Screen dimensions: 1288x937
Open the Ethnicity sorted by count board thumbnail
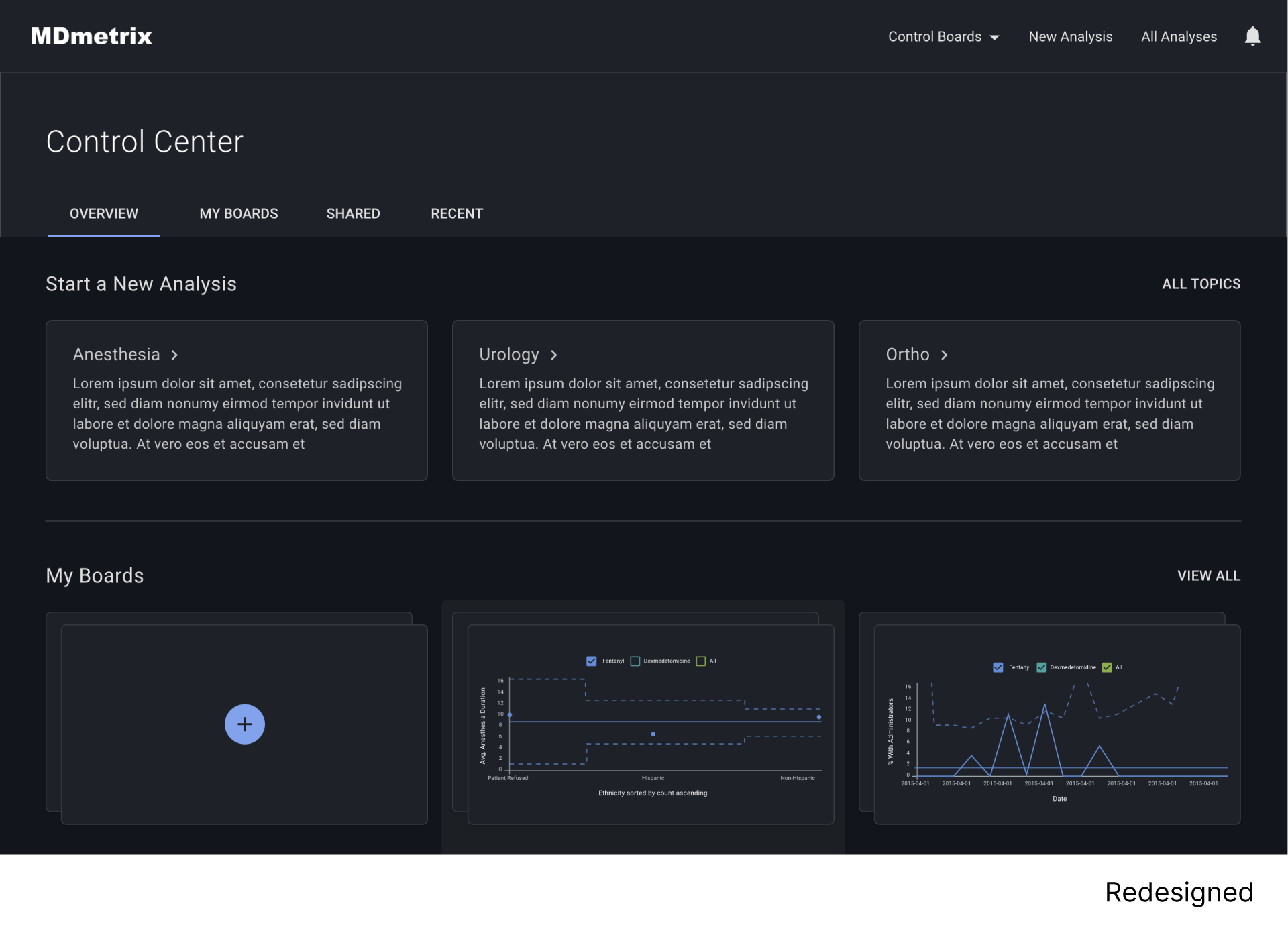click(650, 724)
